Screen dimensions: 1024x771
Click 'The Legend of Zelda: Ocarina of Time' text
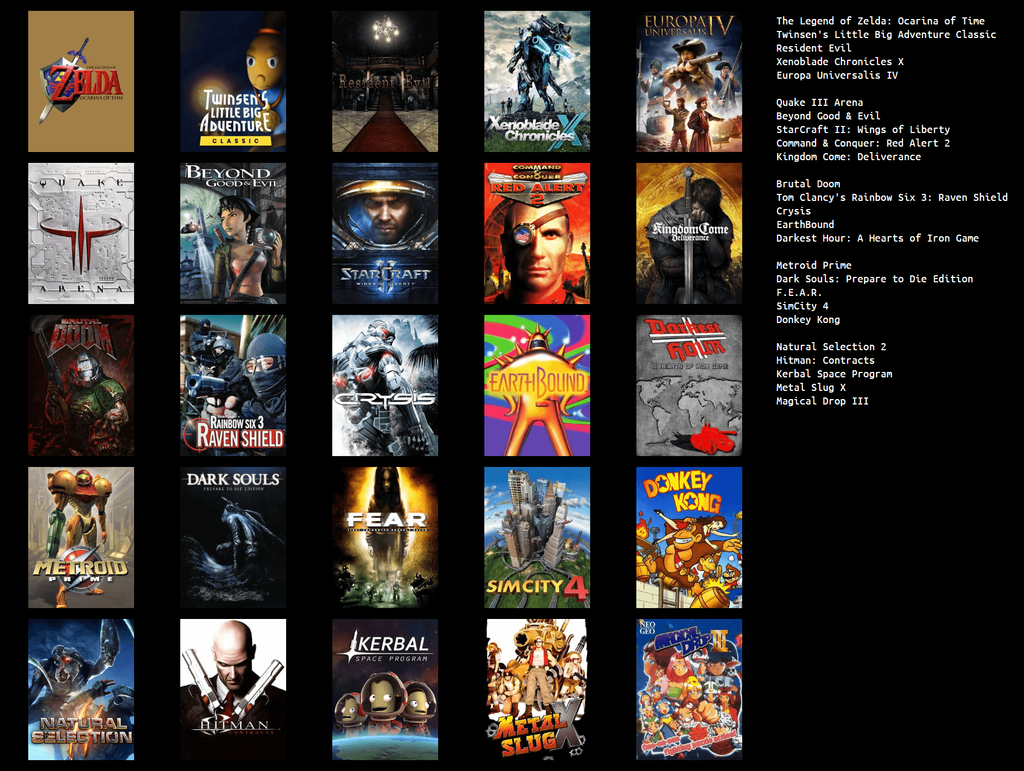tap(880, 21)
